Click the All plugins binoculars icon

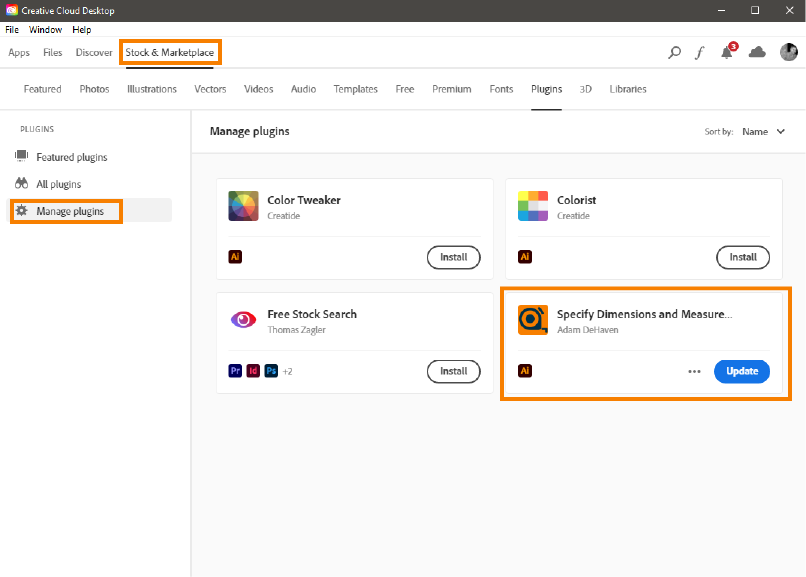point(22,183)
